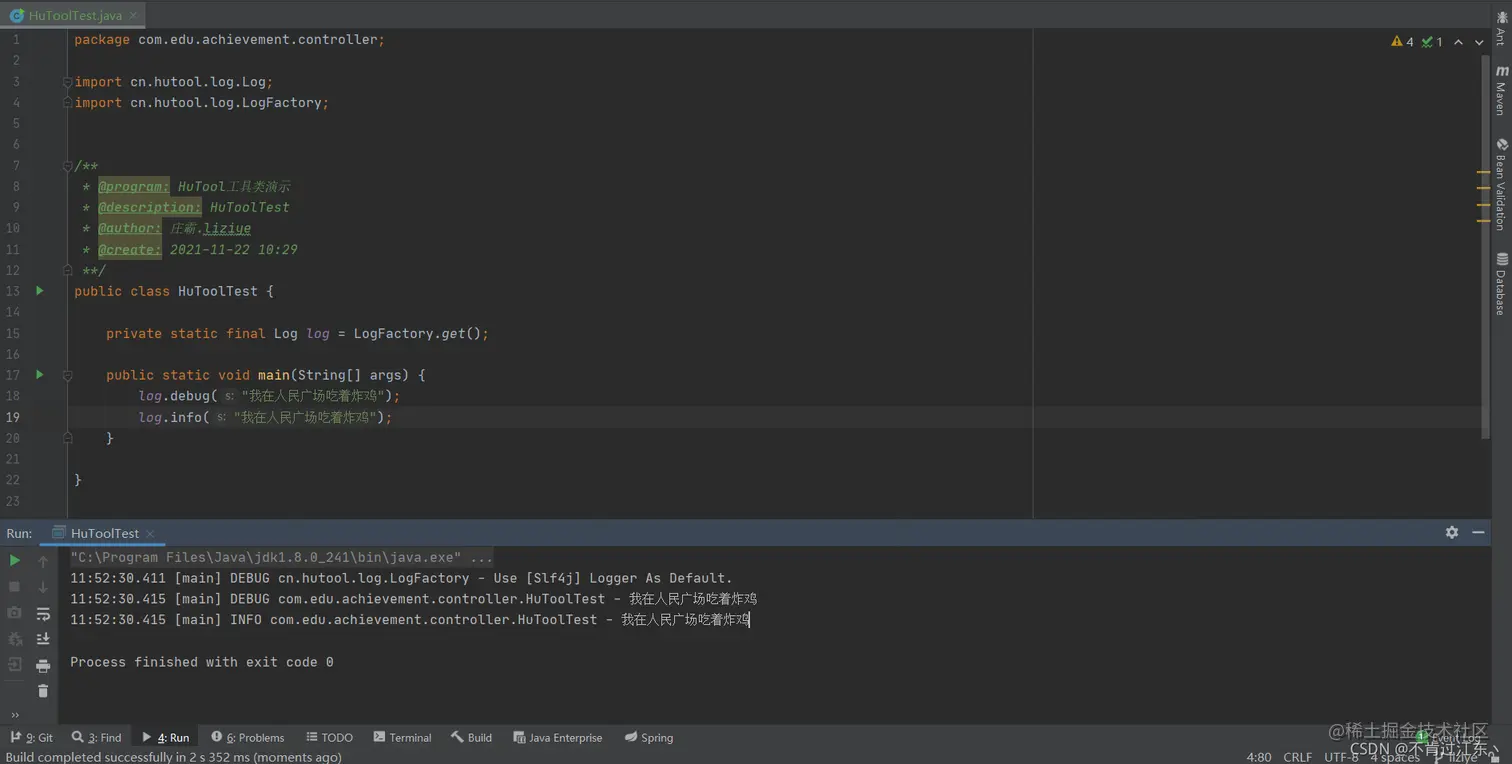Screen dimensions: 1512x764
Task: Open Run panel settings gear
Action: pos(1452,533)
